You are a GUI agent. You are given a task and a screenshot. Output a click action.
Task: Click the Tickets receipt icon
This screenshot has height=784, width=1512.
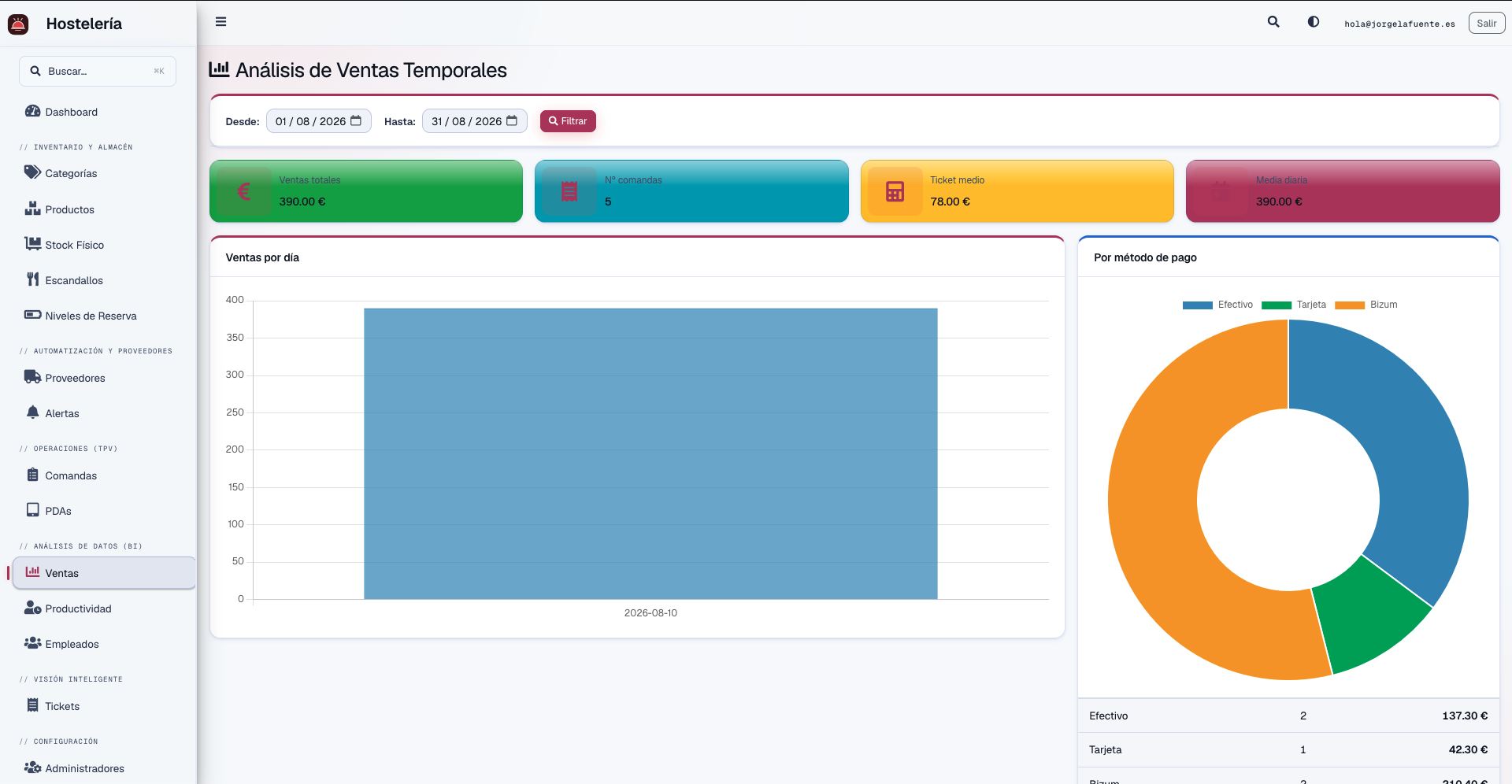[32, 705]
